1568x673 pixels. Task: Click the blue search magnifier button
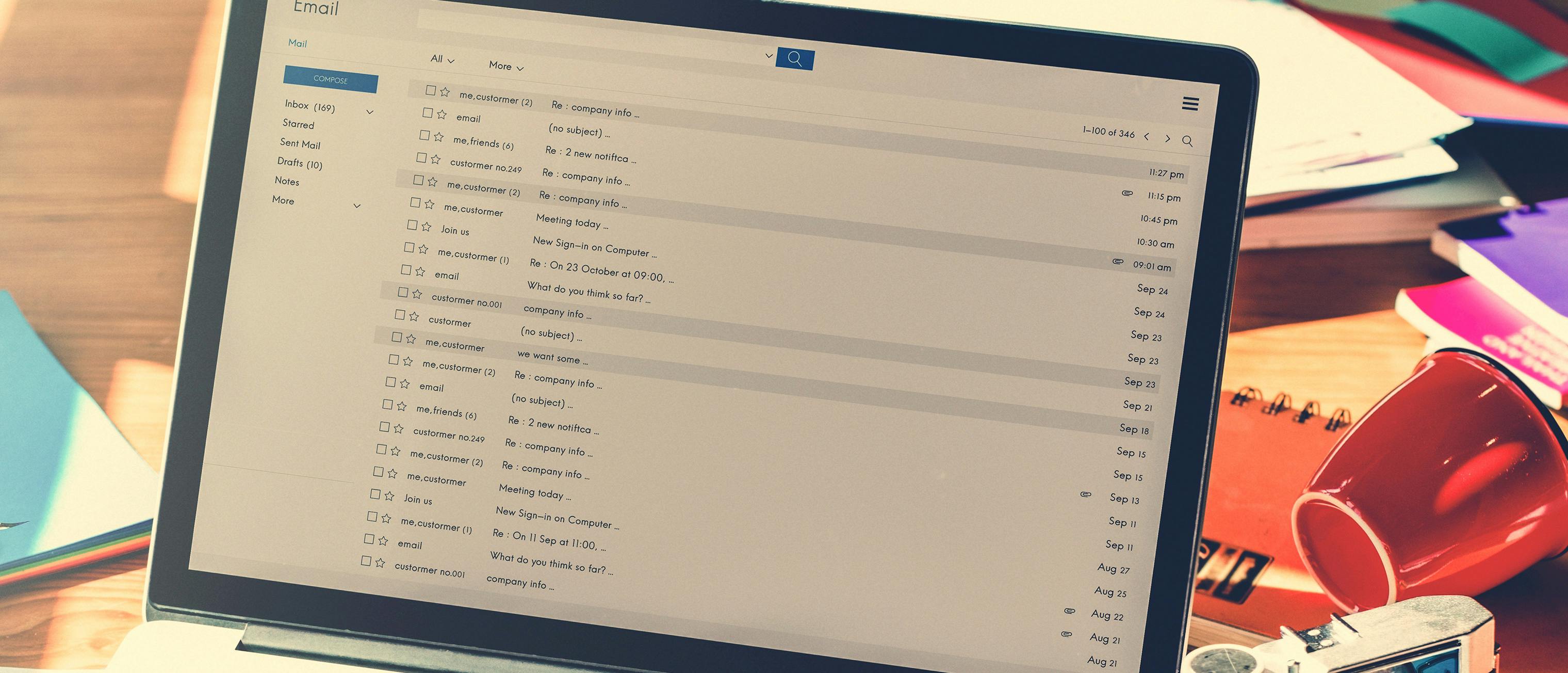(x=794, y=59)
